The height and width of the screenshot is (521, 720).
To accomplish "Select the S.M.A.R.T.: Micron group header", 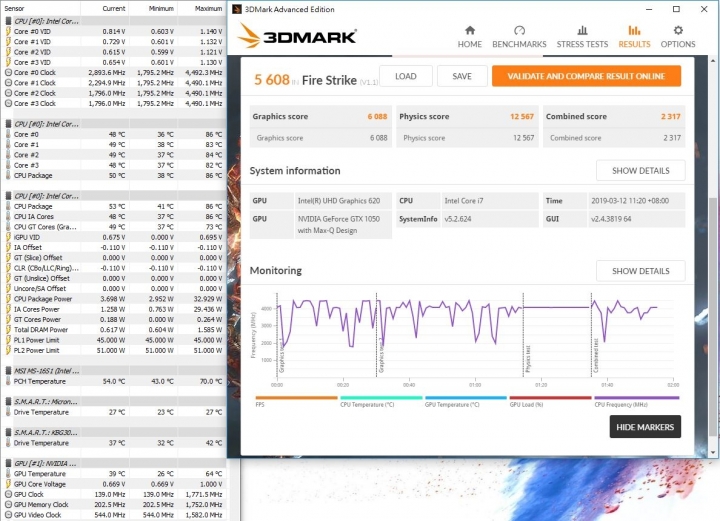I will [113, 402].
